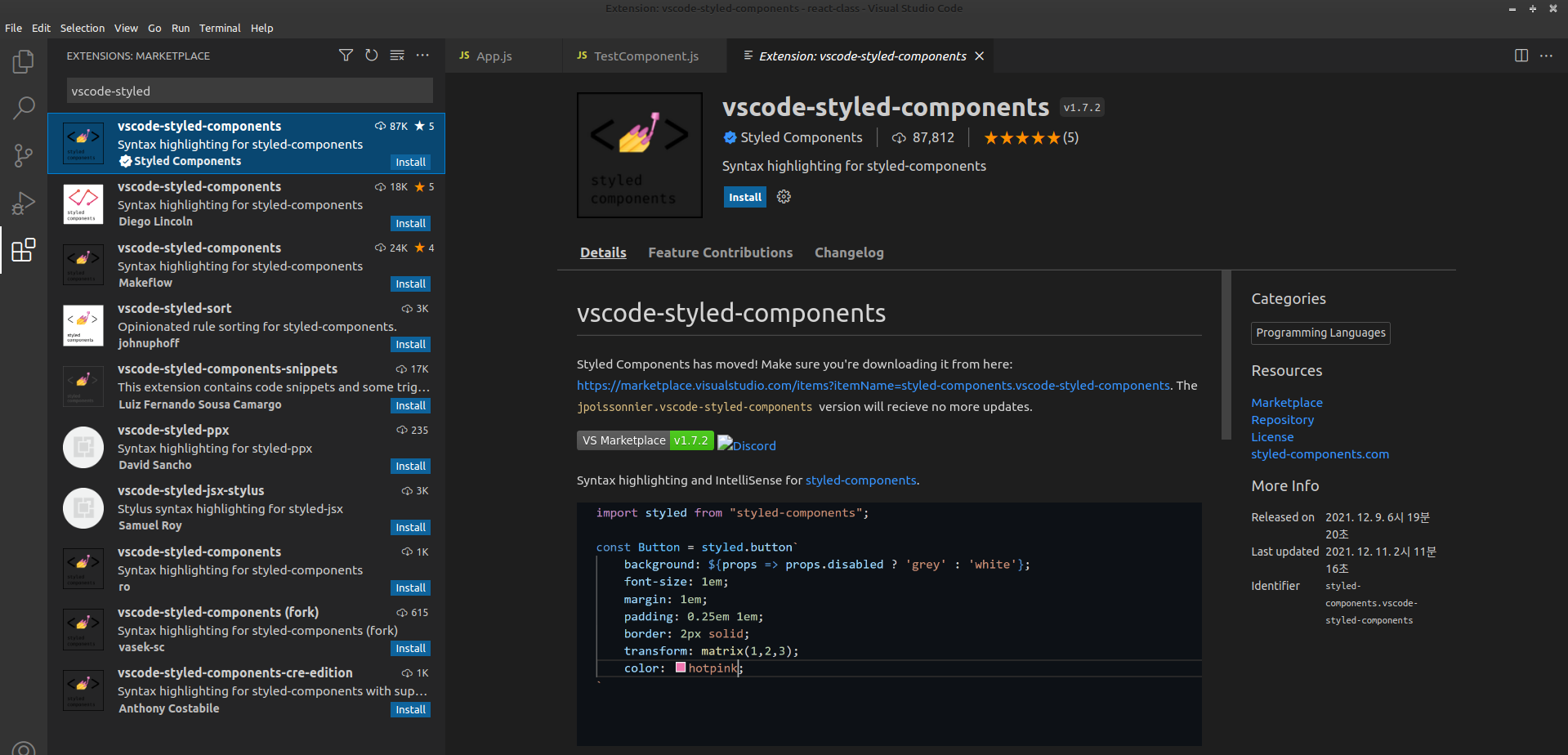Click the styled-components link in syntax sentence
The height and width of the screenshot is (755, 1568).
pyautogui.click(x=860, y=480)
